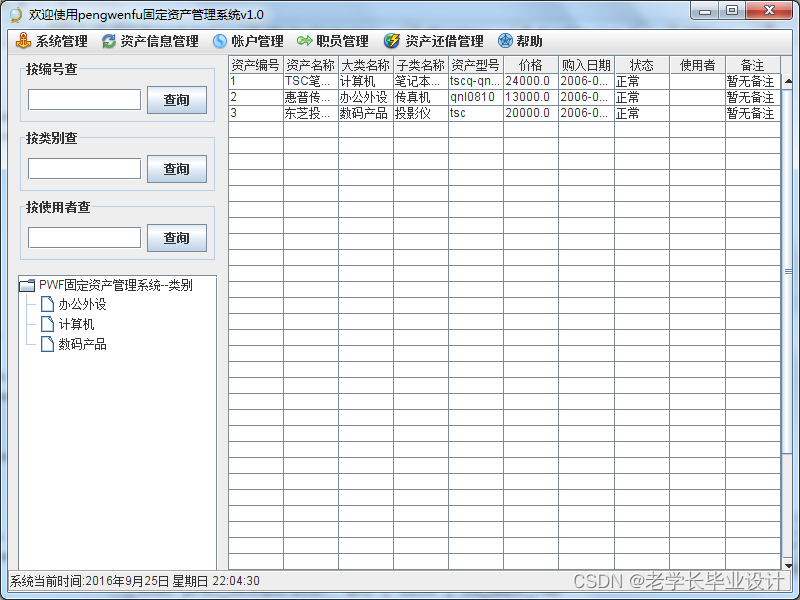Click the 资产信息管理 refresh icon

[x=108, y=41]
